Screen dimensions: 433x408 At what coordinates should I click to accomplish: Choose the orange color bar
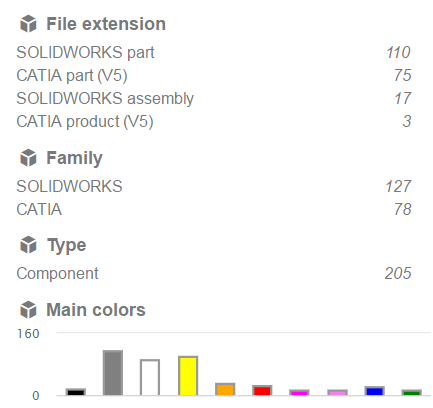pyautogui.click(x=225, y=389)
